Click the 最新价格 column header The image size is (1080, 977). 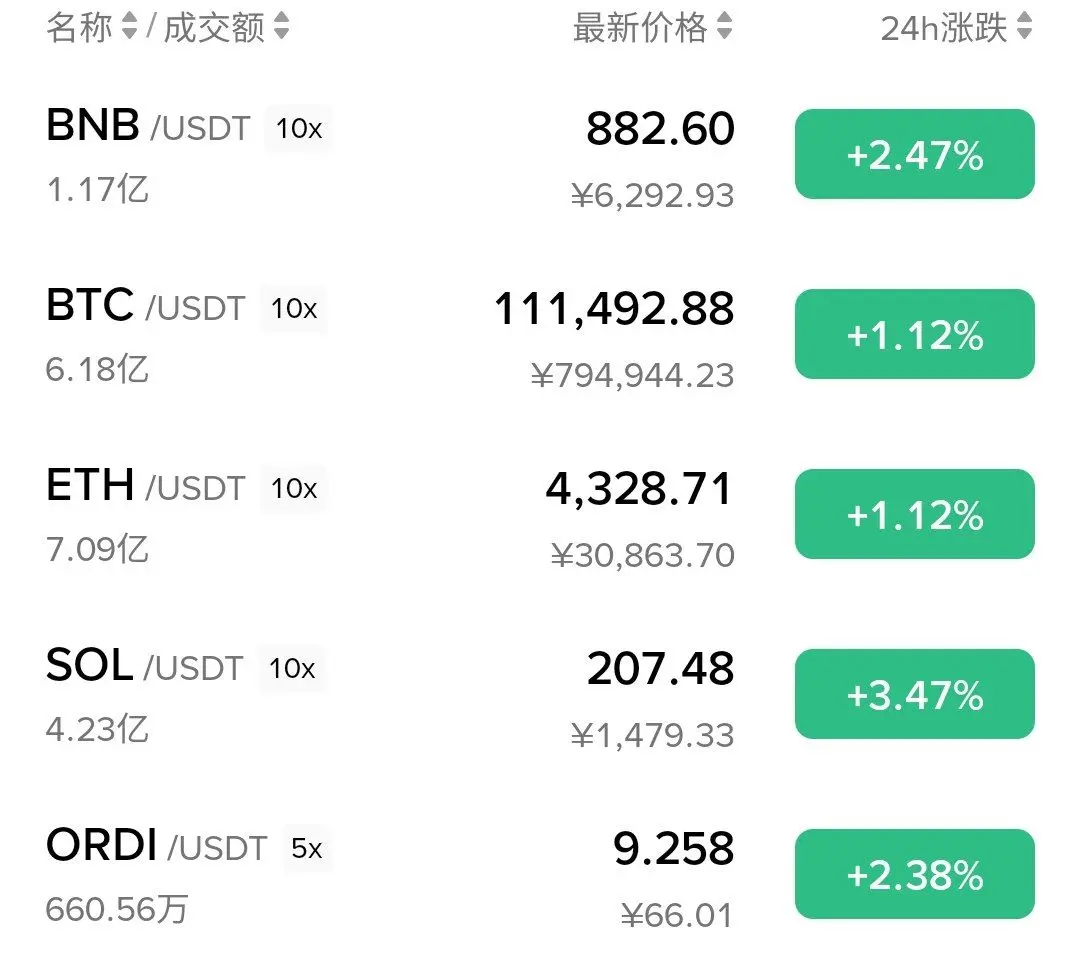point(641,28)
